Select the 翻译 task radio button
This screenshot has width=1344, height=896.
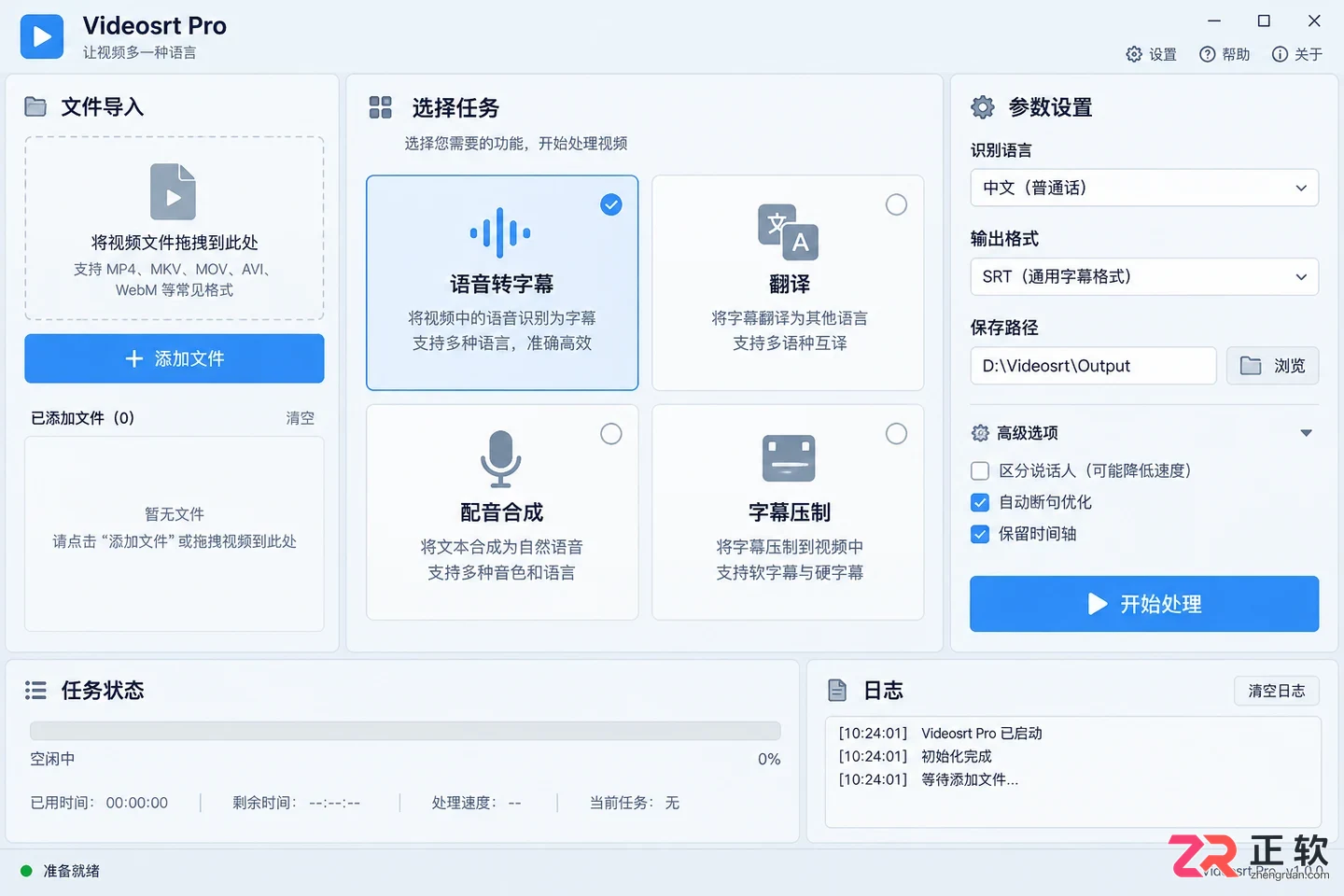[x=896, y=204]
